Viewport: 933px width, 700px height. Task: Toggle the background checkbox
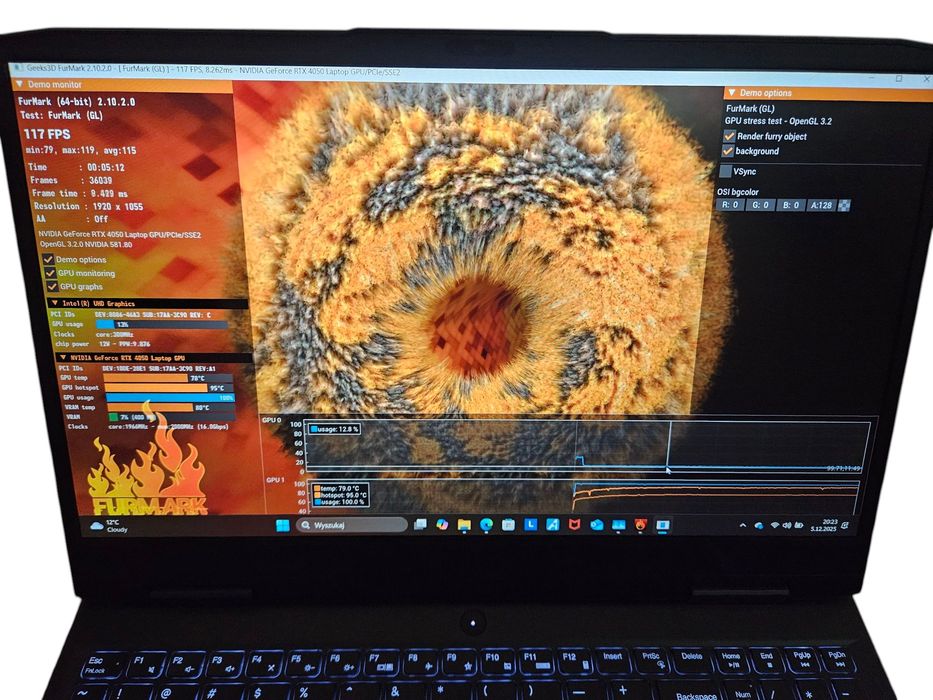tap(728, 151)
